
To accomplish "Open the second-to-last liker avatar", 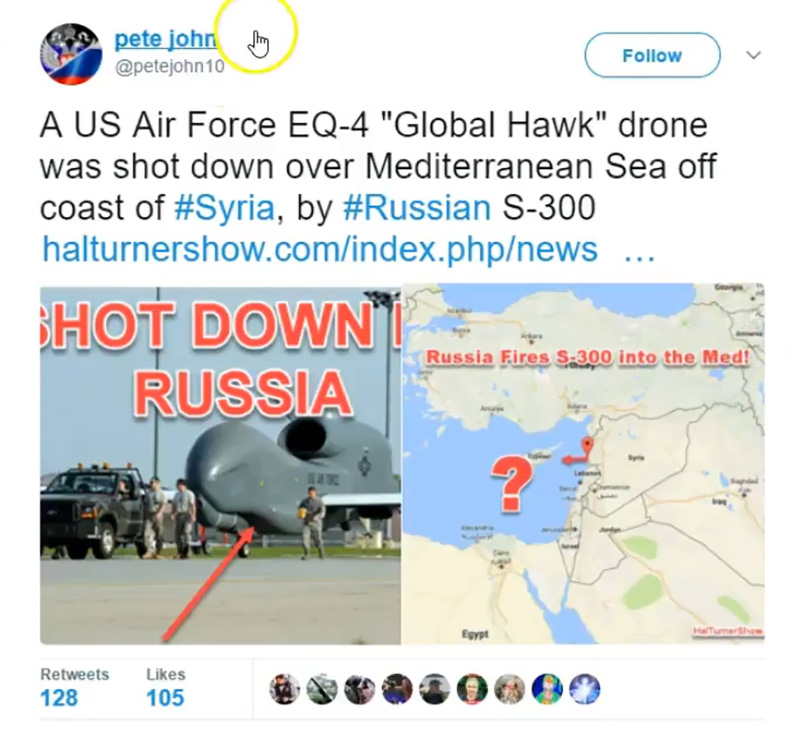I will (x=547, y=689).
